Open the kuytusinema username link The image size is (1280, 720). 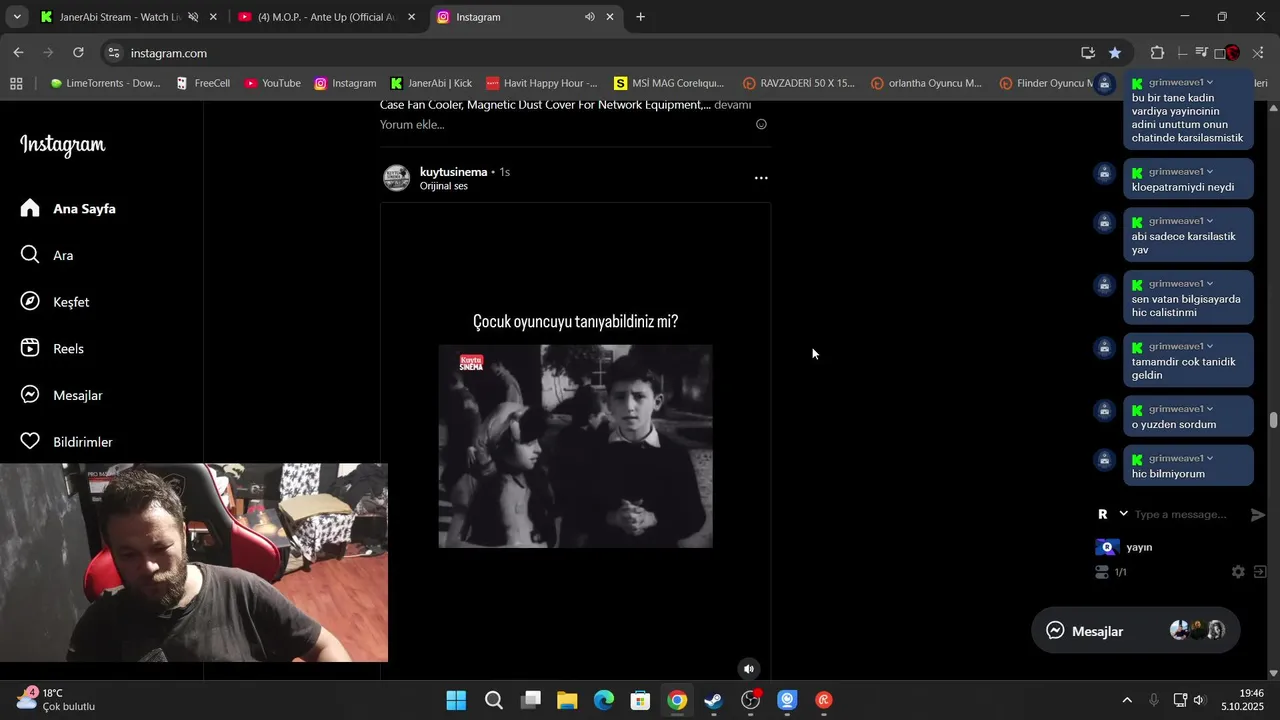tap(453, 172)
